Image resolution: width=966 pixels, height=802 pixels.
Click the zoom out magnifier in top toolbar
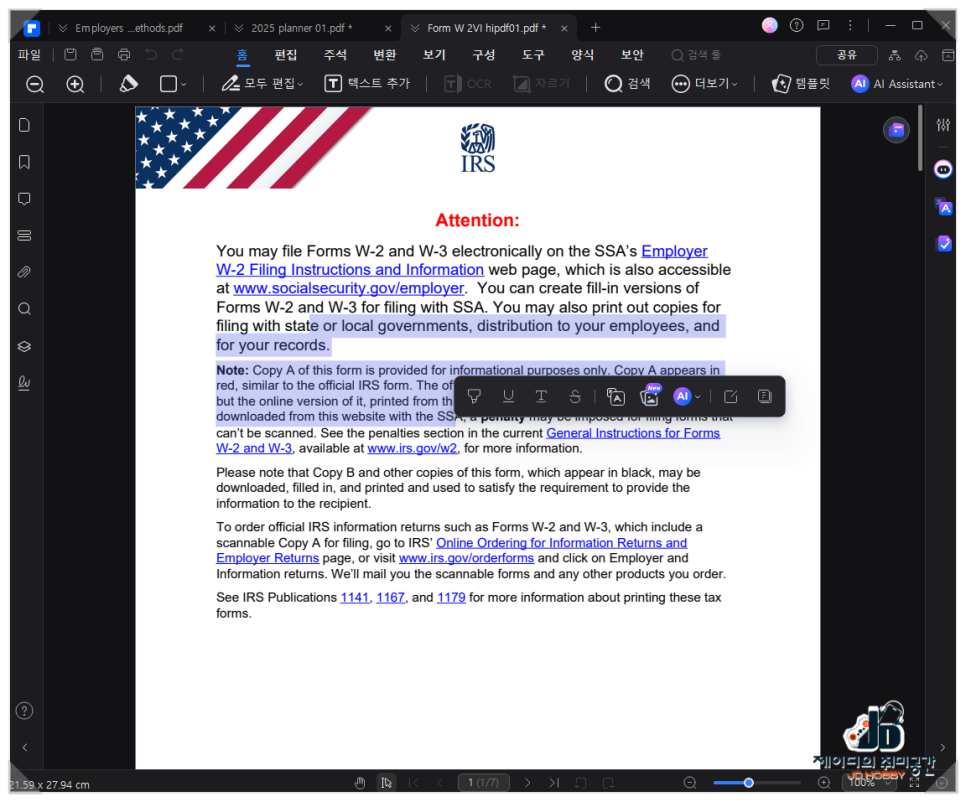(35, 84)
